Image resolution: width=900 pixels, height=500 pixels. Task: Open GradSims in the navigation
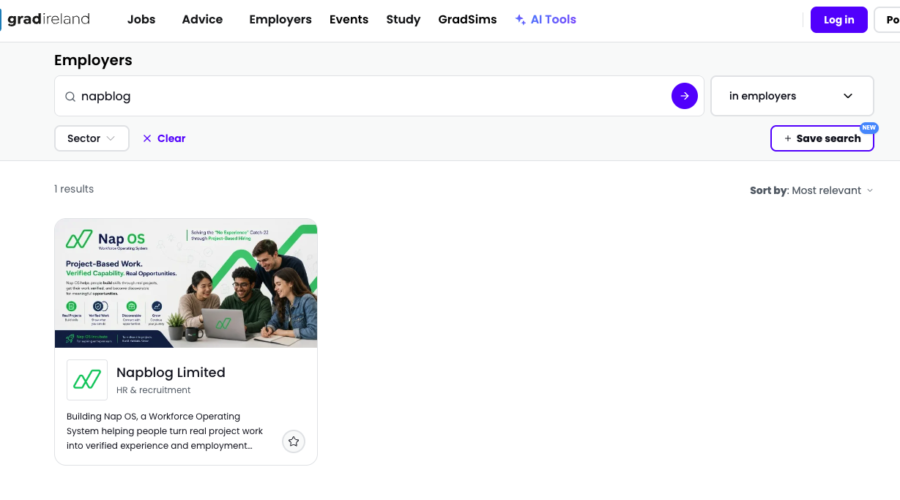coord(467,20)
